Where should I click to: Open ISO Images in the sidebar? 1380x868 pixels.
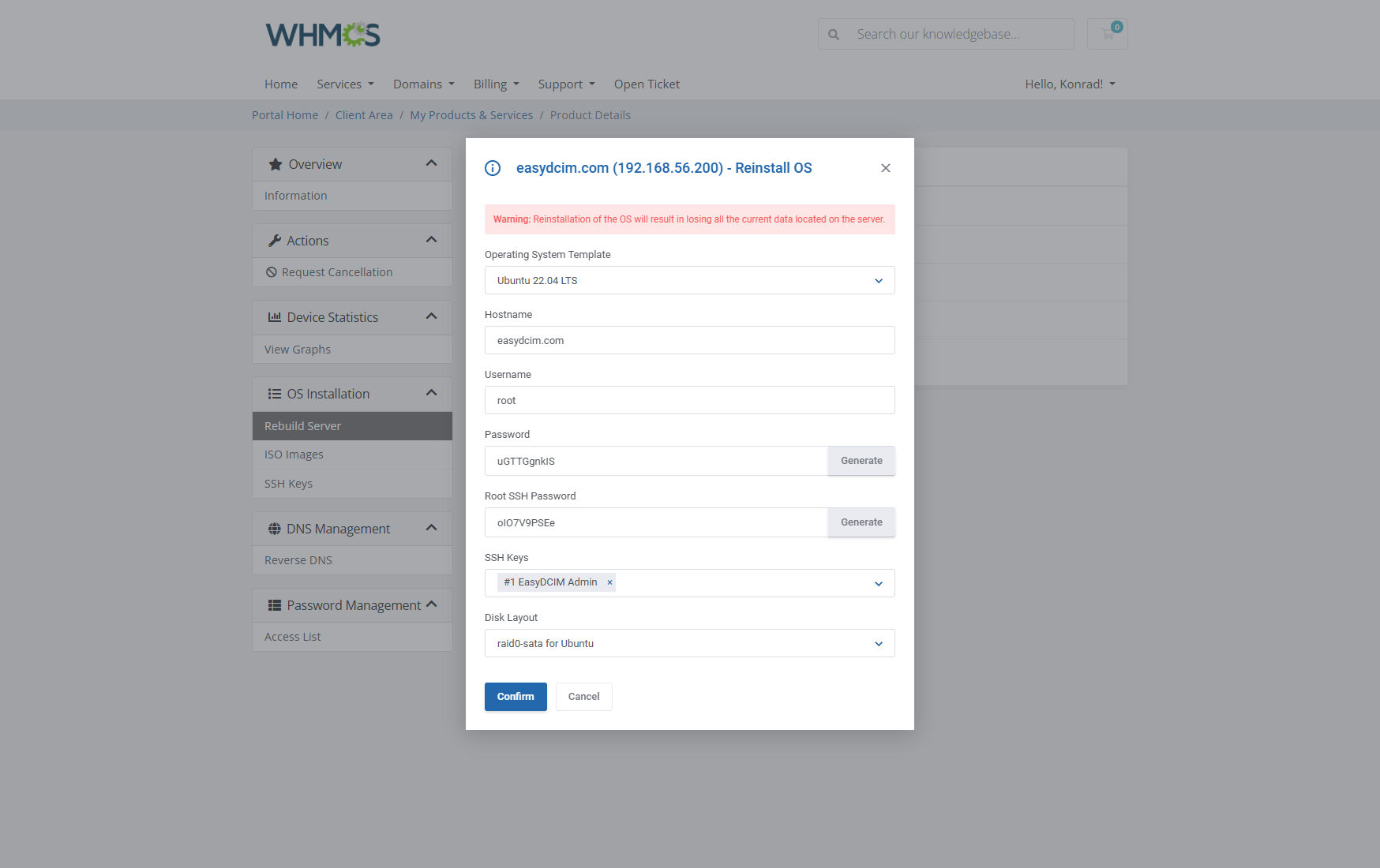pos(352,455)
